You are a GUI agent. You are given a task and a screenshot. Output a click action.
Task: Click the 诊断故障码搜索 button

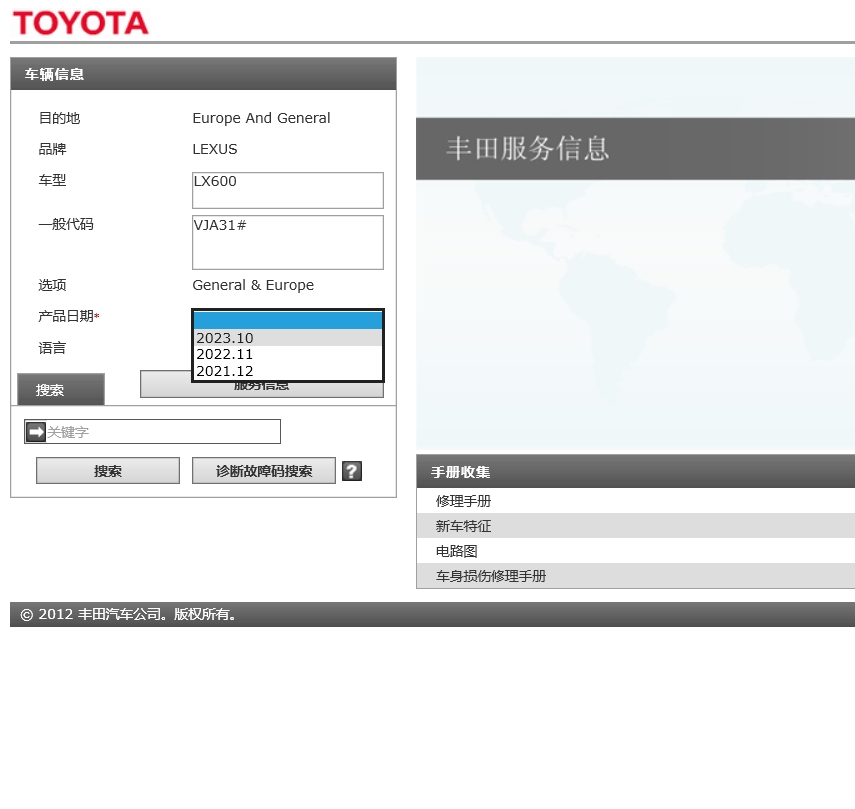coord(263,470)
